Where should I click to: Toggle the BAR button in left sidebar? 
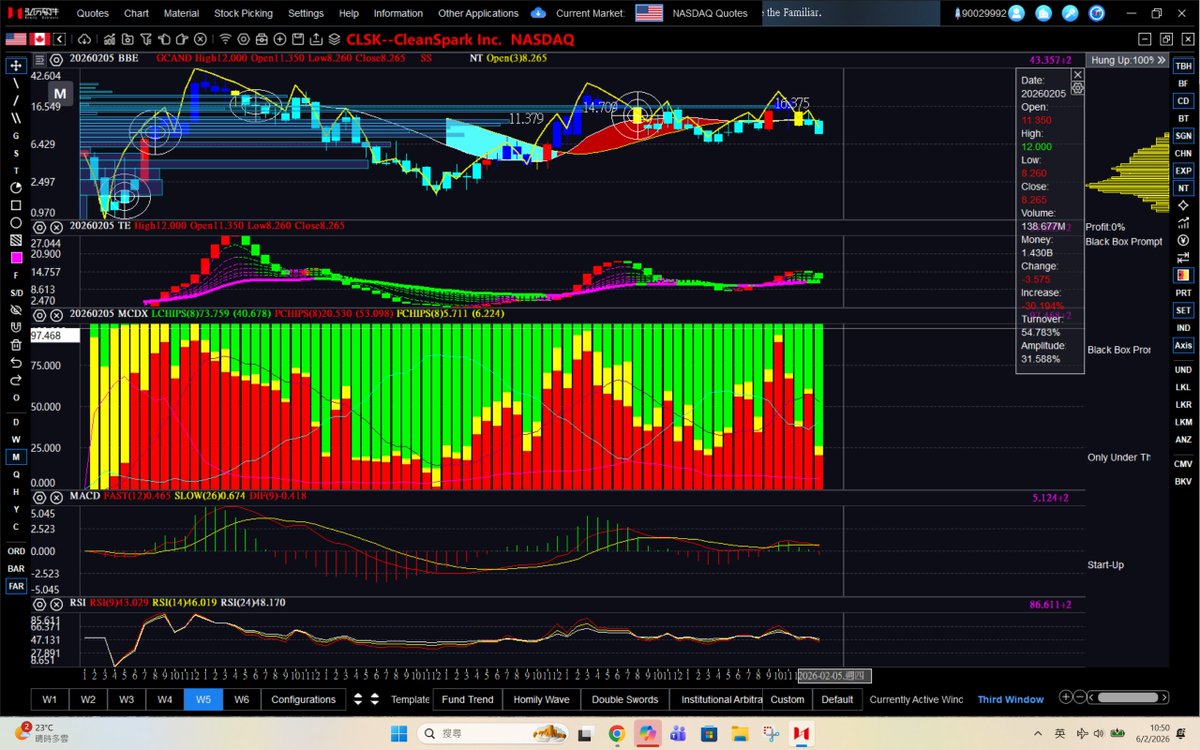pyautogui.click(x=16, y=568)
